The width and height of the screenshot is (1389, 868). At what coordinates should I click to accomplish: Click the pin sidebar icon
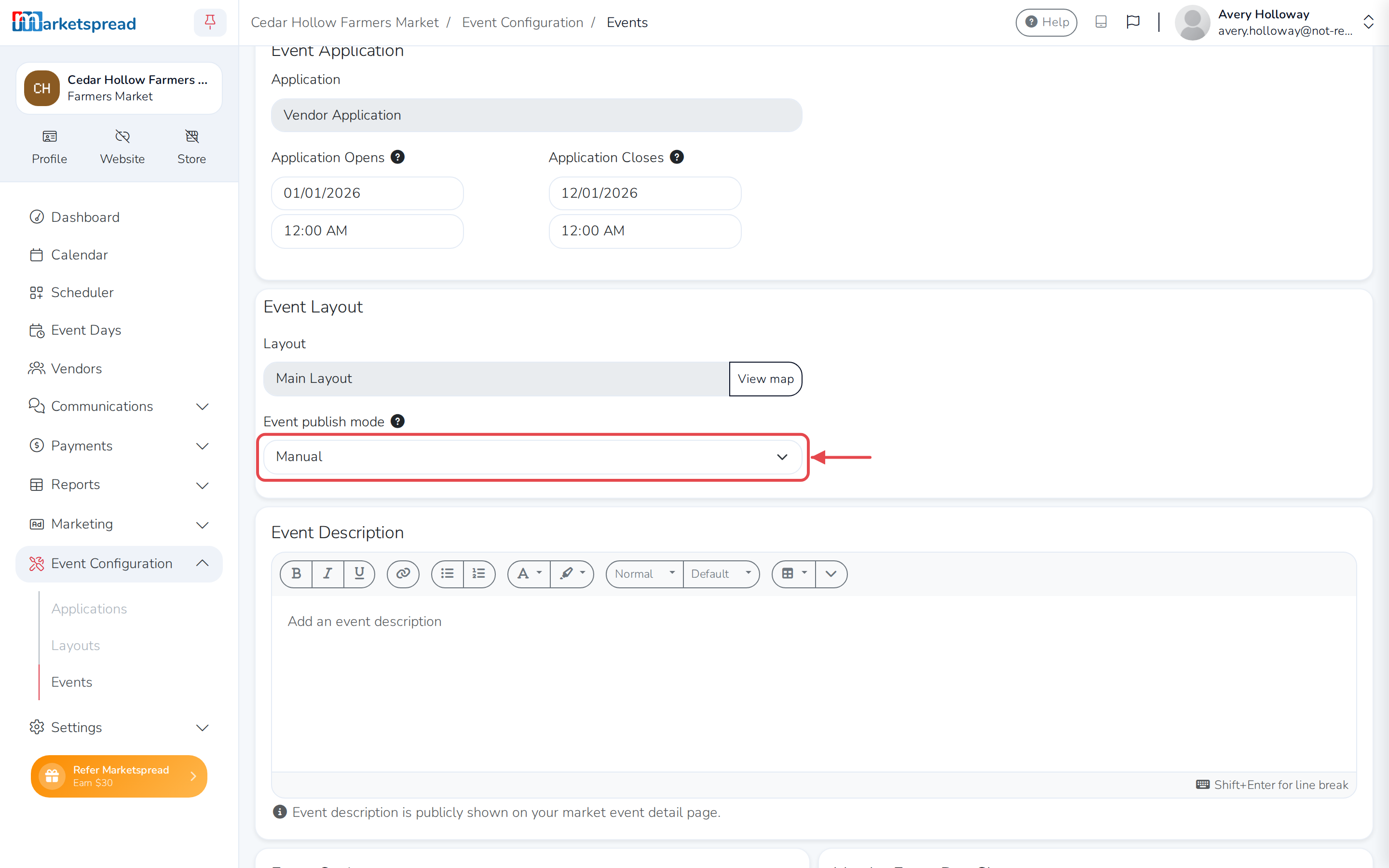[x=210, y=22]
